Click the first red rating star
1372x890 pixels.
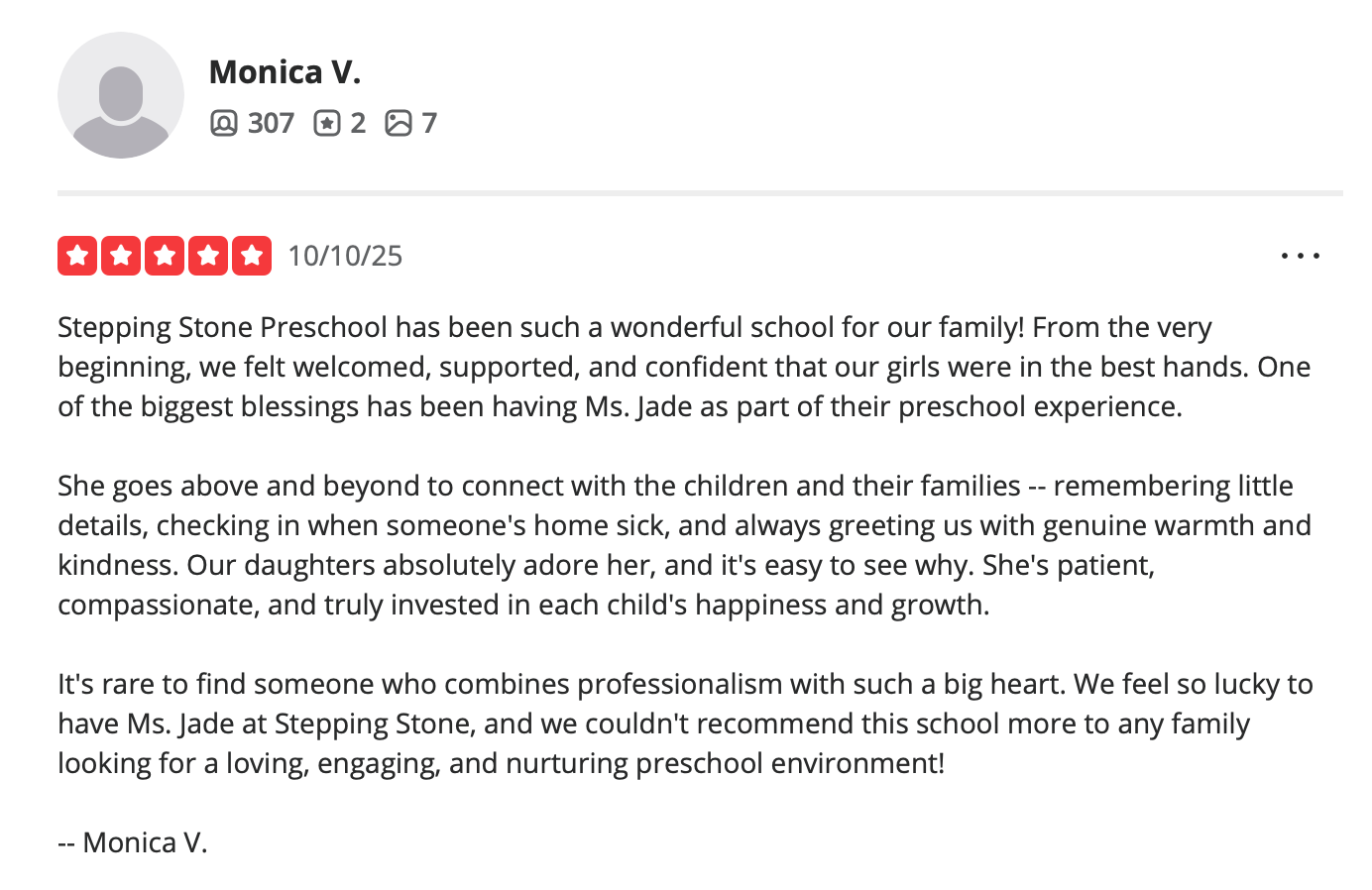pyautogui.click(x=77, y=256)
